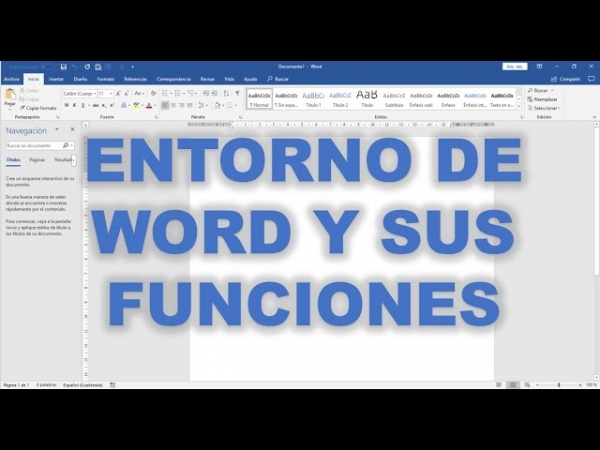The image size is (600, 450).
Task: Toggle italic with the K button
Action: 75,105
